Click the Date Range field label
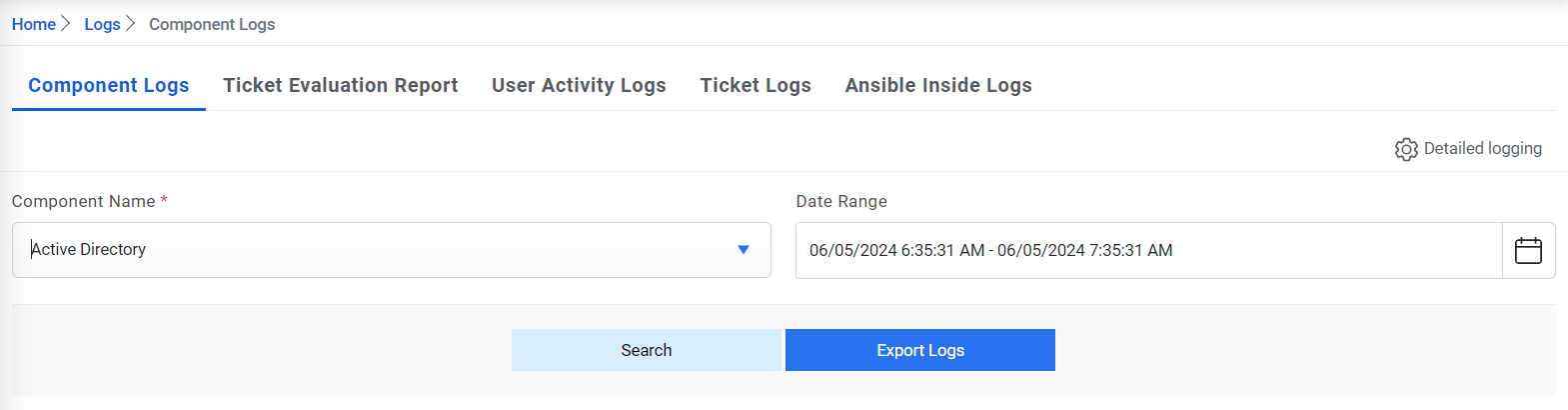This screenshot has width=1568, height=410. click(841, 201)
